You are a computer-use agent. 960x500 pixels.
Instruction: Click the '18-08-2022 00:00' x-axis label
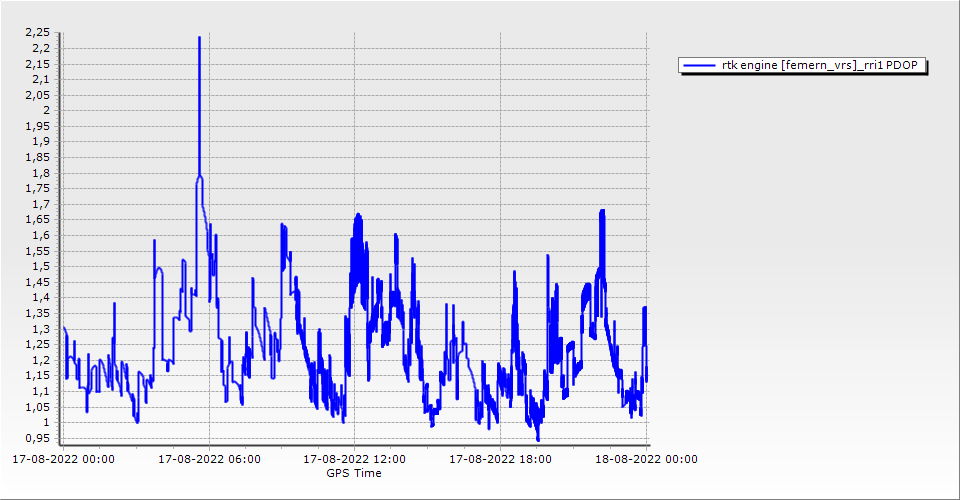coord(647,460)
